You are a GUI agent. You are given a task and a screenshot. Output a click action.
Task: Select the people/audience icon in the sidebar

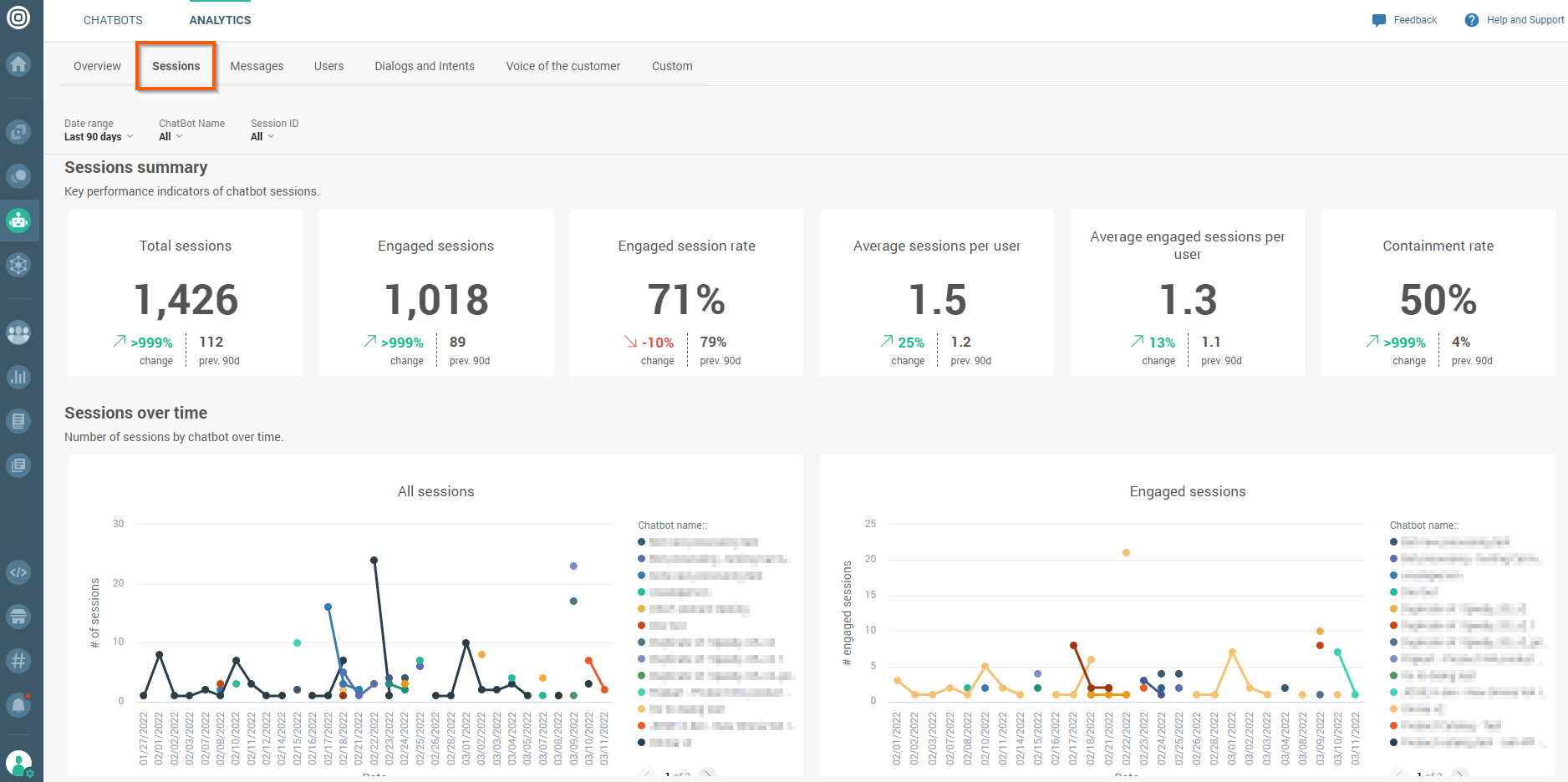tap(18, 333)
